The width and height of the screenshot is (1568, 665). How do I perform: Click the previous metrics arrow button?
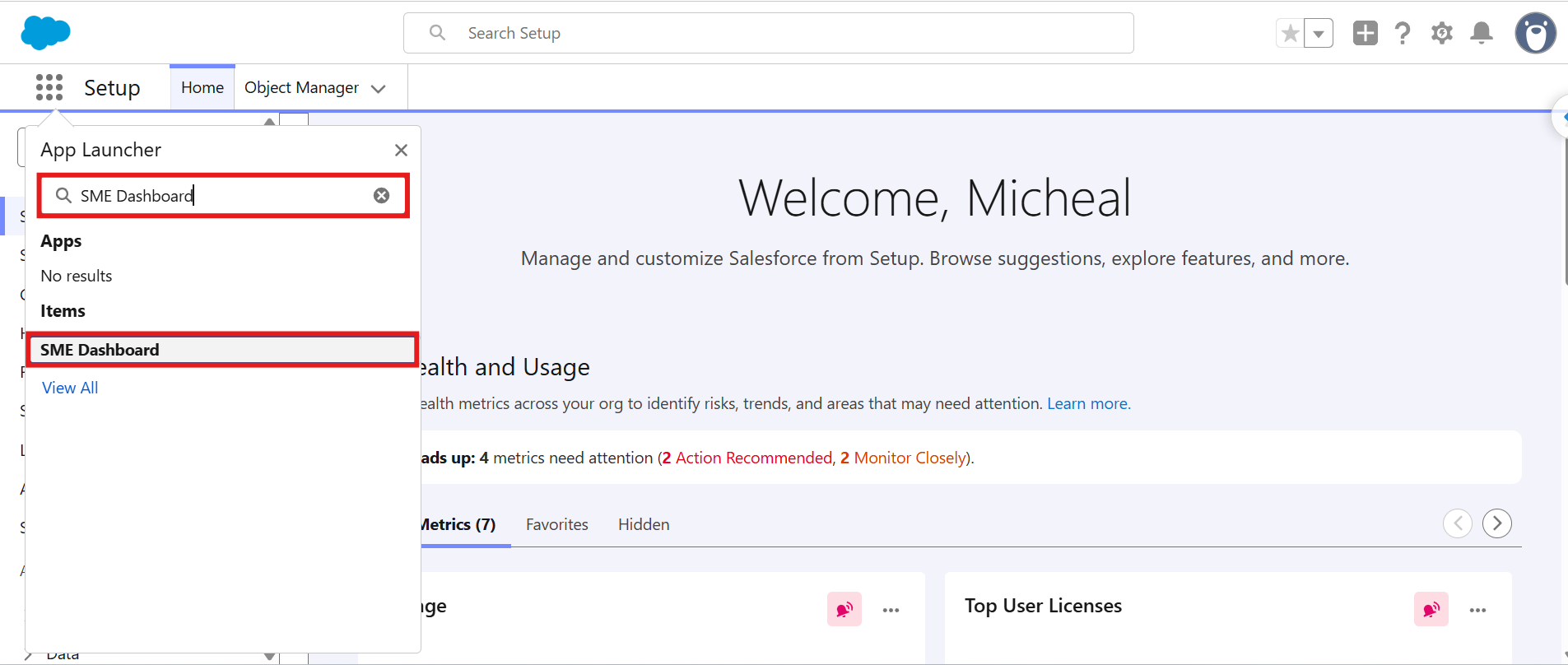click(x=1458, y=523)
